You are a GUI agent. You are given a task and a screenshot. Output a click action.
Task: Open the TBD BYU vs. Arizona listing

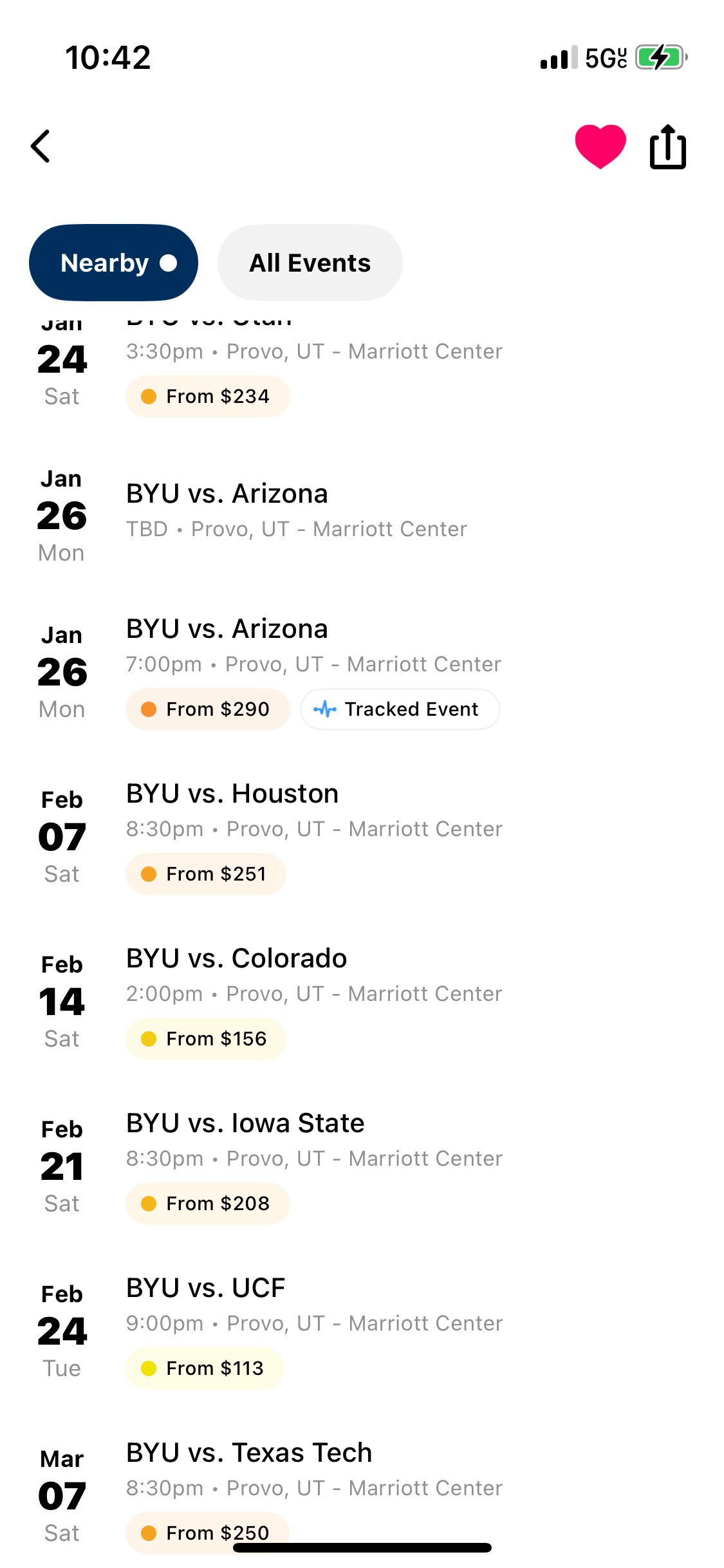(227, 494)
